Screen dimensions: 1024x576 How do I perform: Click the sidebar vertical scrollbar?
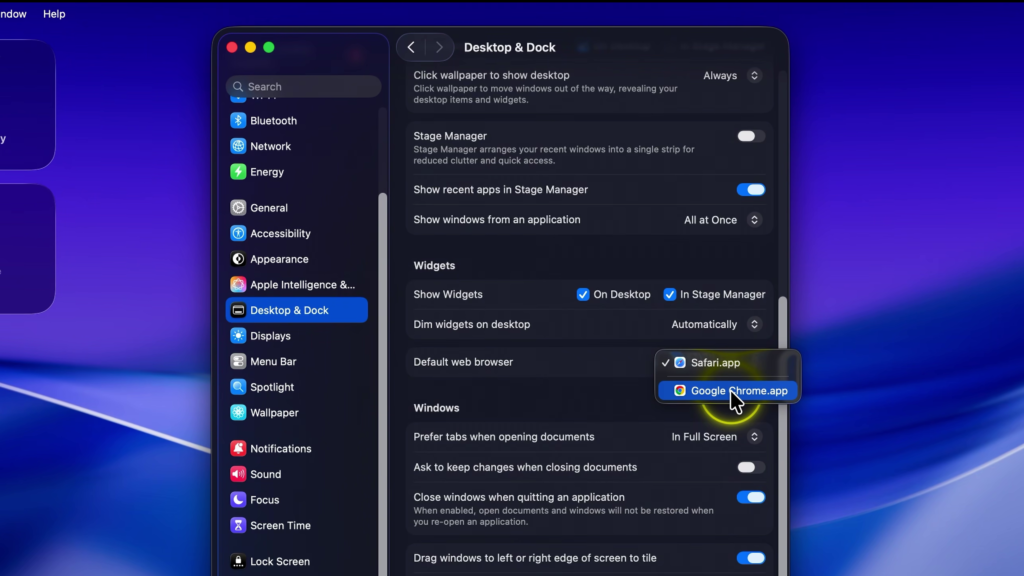tap(383, 385)
